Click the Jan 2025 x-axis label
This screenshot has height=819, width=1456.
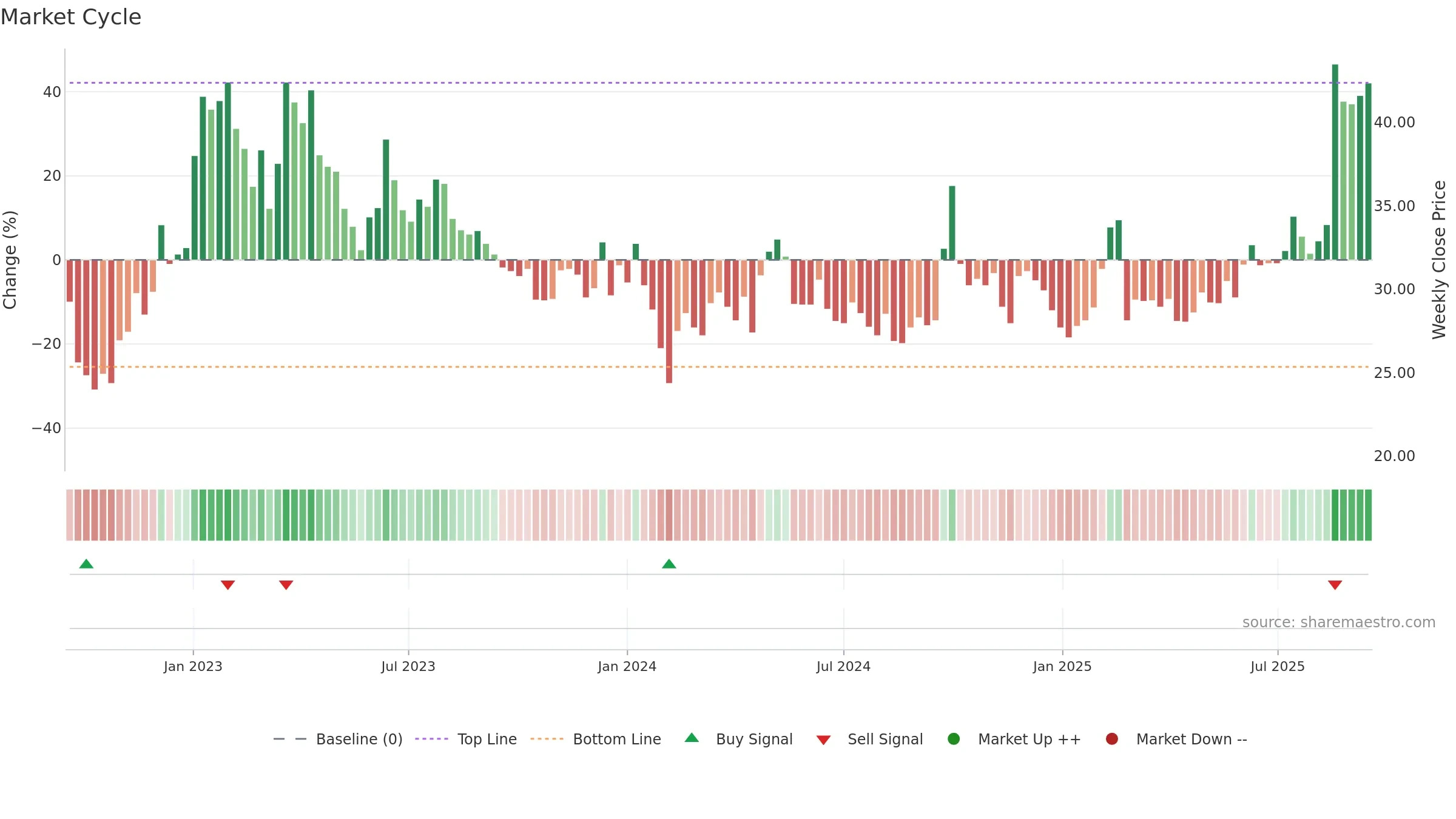tap(1063, 667)
